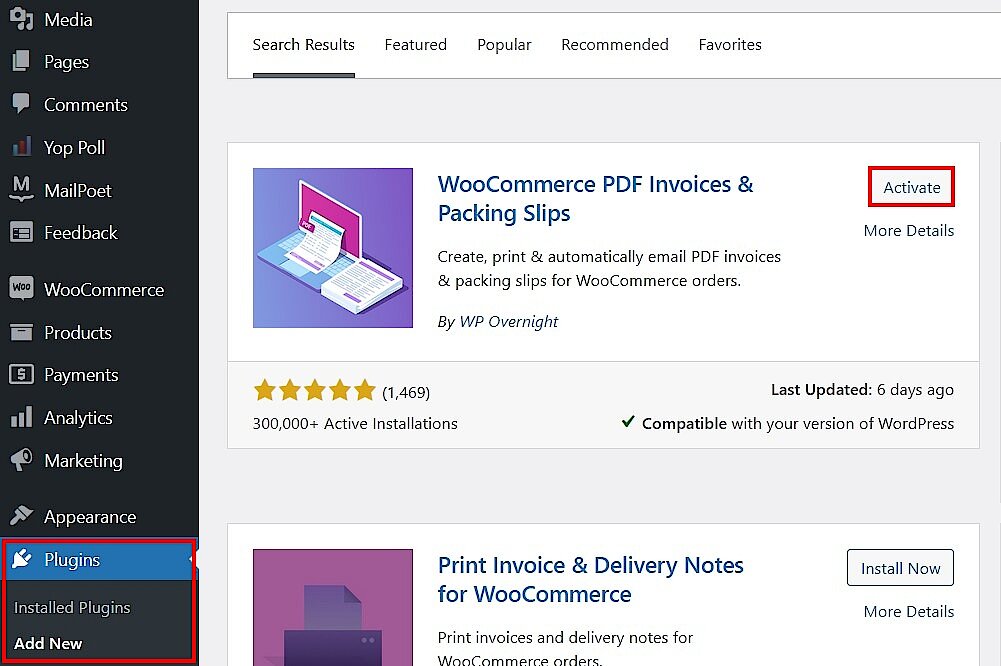Screen dimensions: 1001x666
Task: Open WooCommerce via its logo icon
Action: pyautogui.click(x=20, y=289)
